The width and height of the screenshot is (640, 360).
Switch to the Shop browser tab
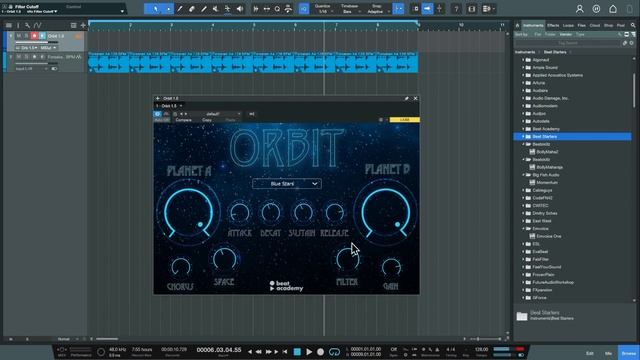[x=609, y=25]
